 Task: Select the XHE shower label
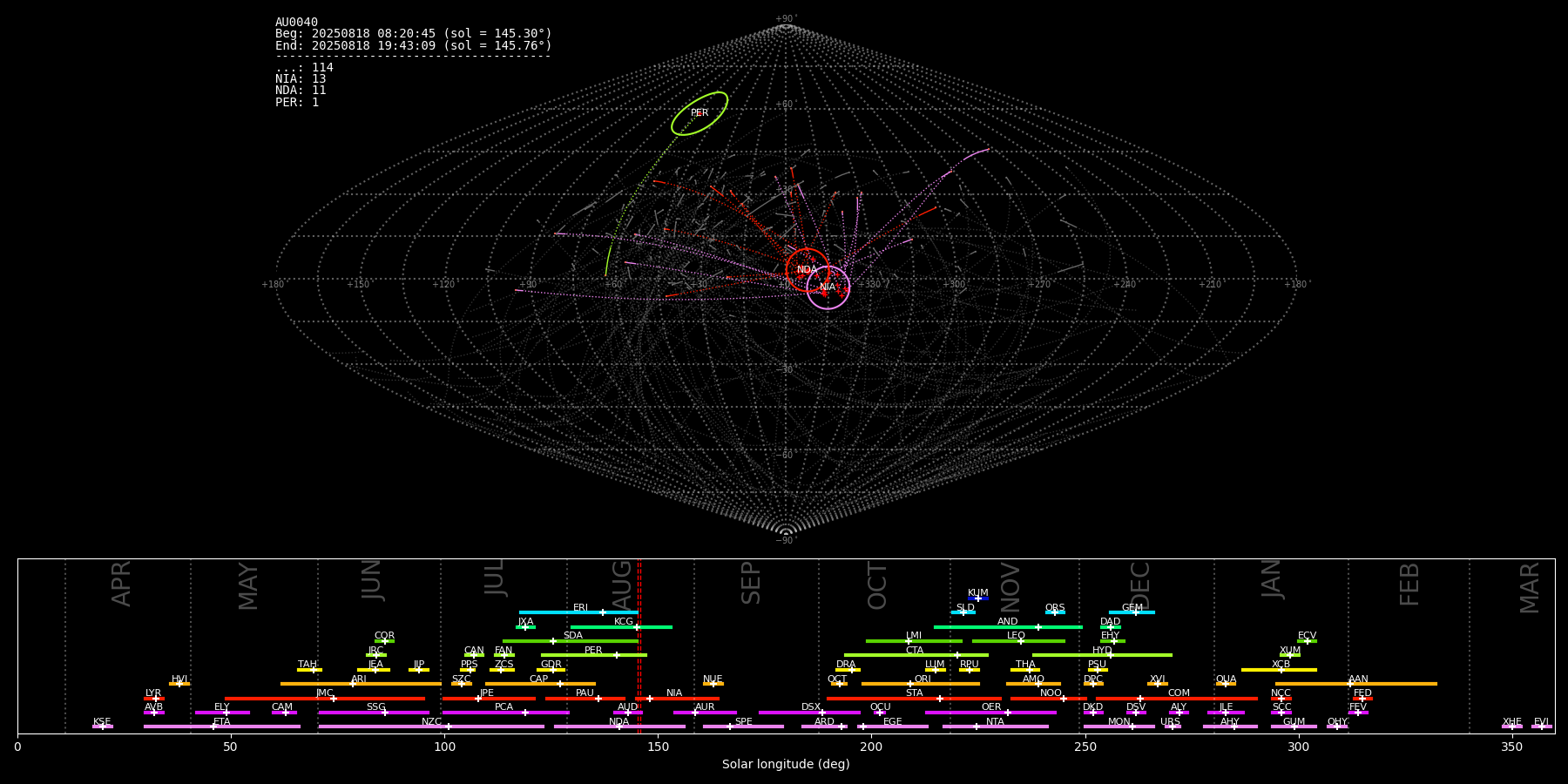click(x=1512, y=722)
